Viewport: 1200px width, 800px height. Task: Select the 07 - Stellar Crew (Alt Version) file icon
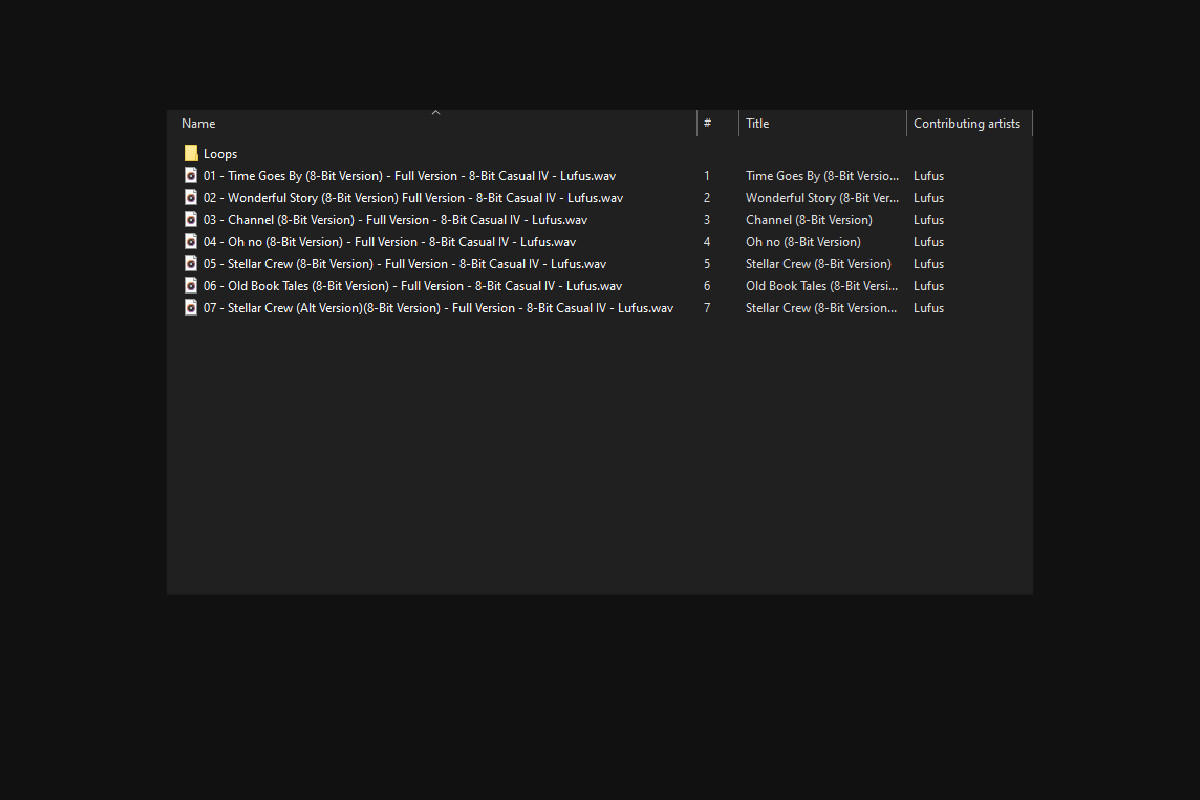[191, 307]
